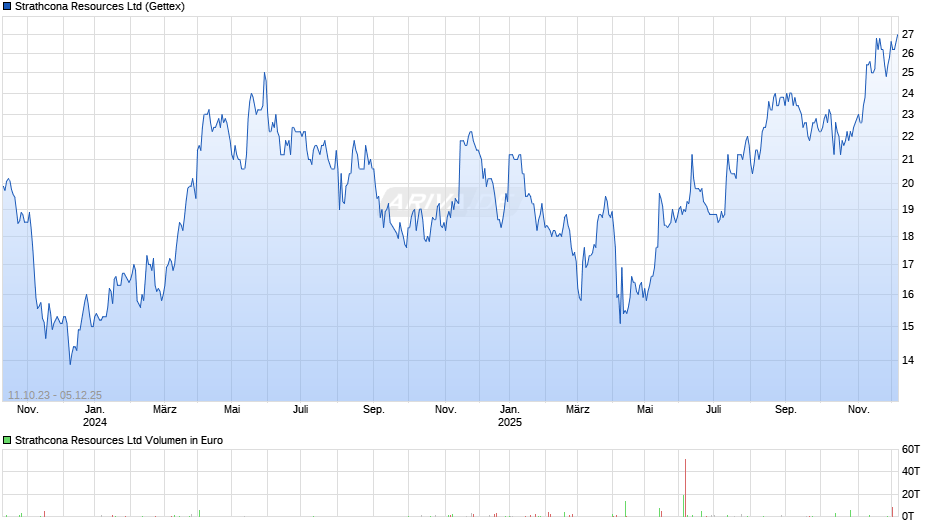Click the price axis label 24
Image resolution: width=940 pixels, height=526 pixels.
point(908,93)
